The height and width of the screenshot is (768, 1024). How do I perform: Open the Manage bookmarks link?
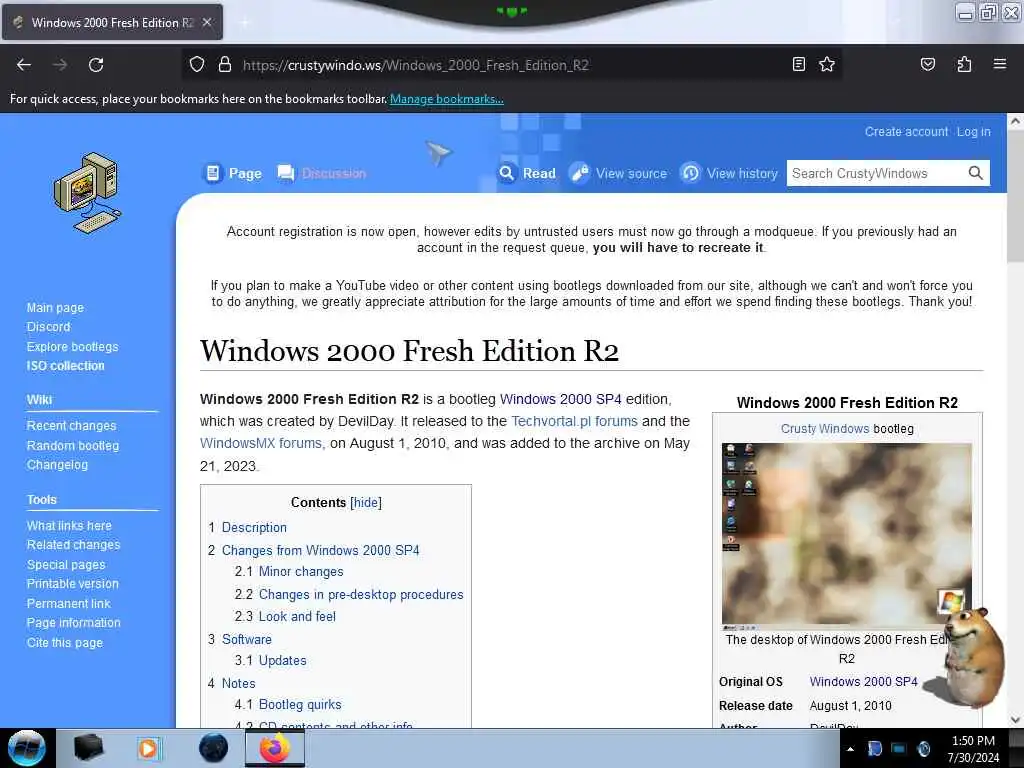(x=447, y=99)
